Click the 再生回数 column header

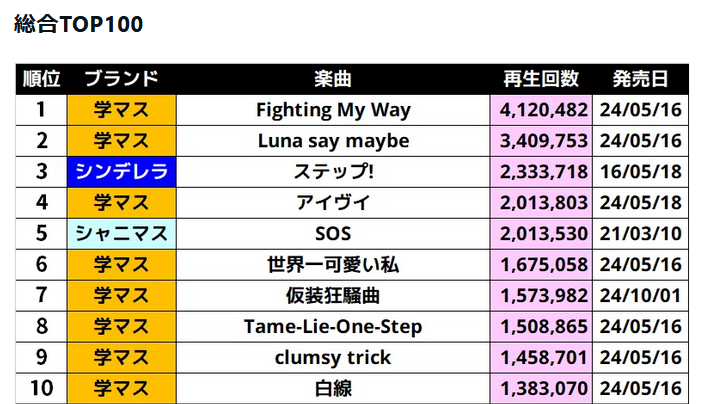(x=541, y=79)
